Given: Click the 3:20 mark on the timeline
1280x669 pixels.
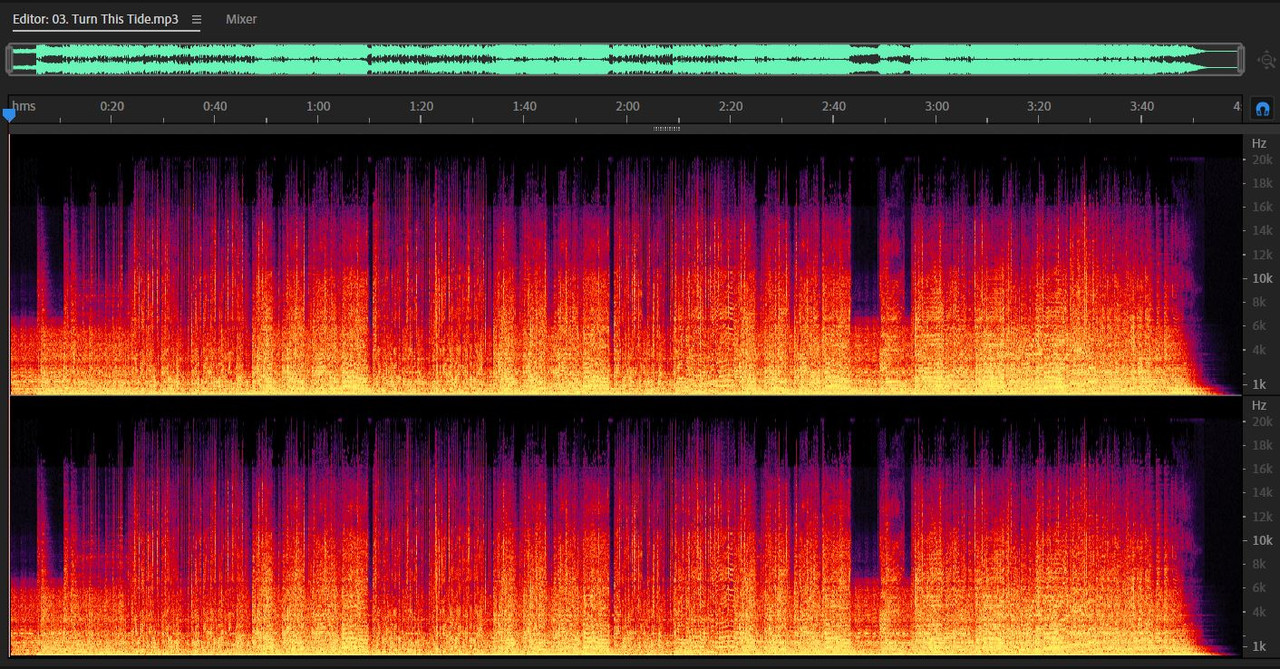Looking at the screenshot, I should [x=1039, y=106].
